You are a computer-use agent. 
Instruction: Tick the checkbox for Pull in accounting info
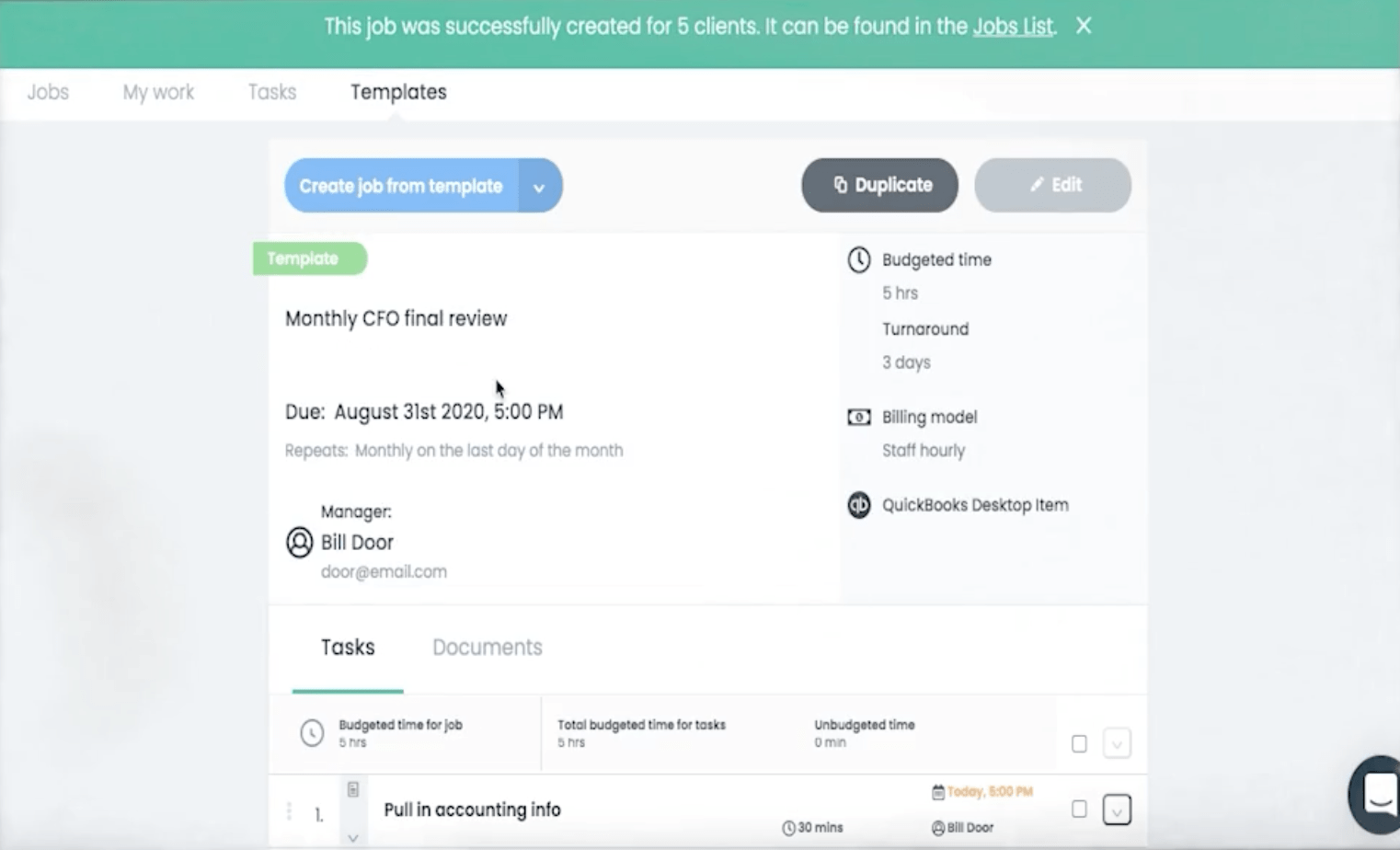[1079, 810]
